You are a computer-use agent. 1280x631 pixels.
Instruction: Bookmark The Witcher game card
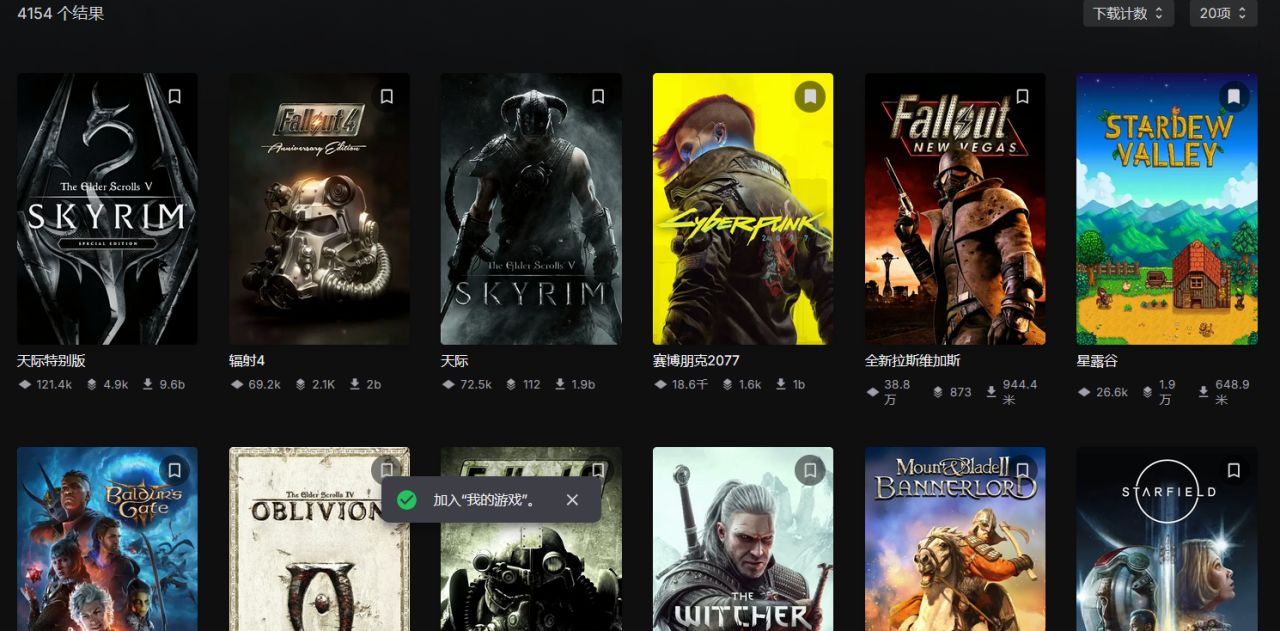coord(810,470)
